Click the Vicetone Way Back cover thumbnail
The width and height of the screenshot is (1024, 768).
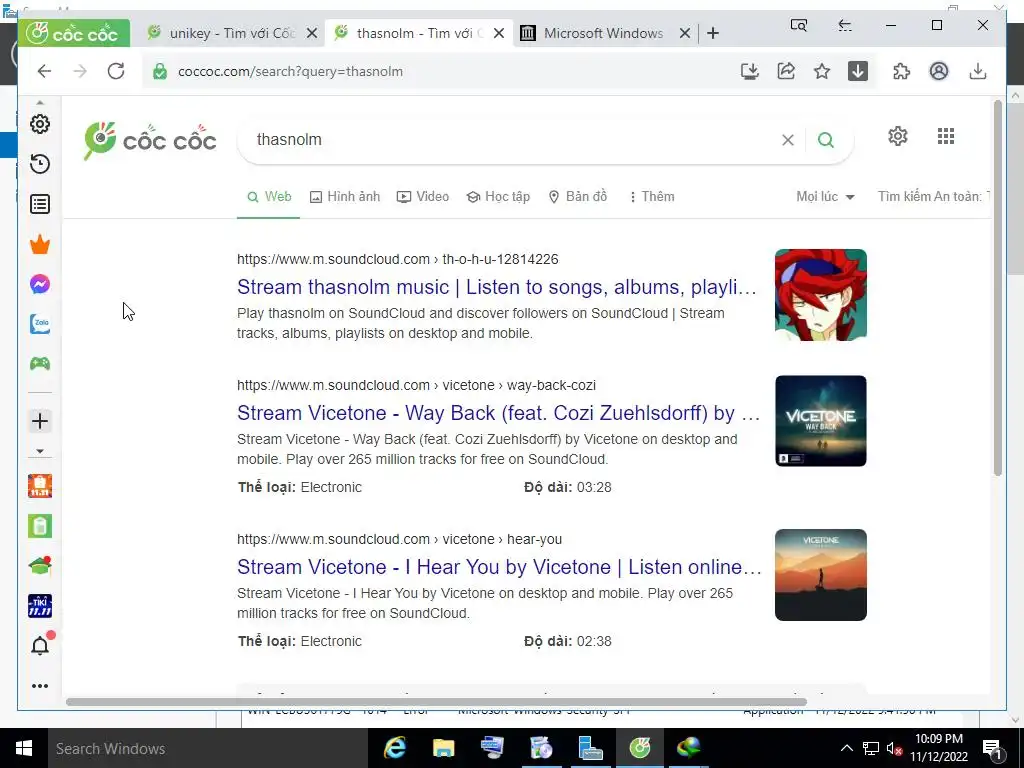point(821,421)
